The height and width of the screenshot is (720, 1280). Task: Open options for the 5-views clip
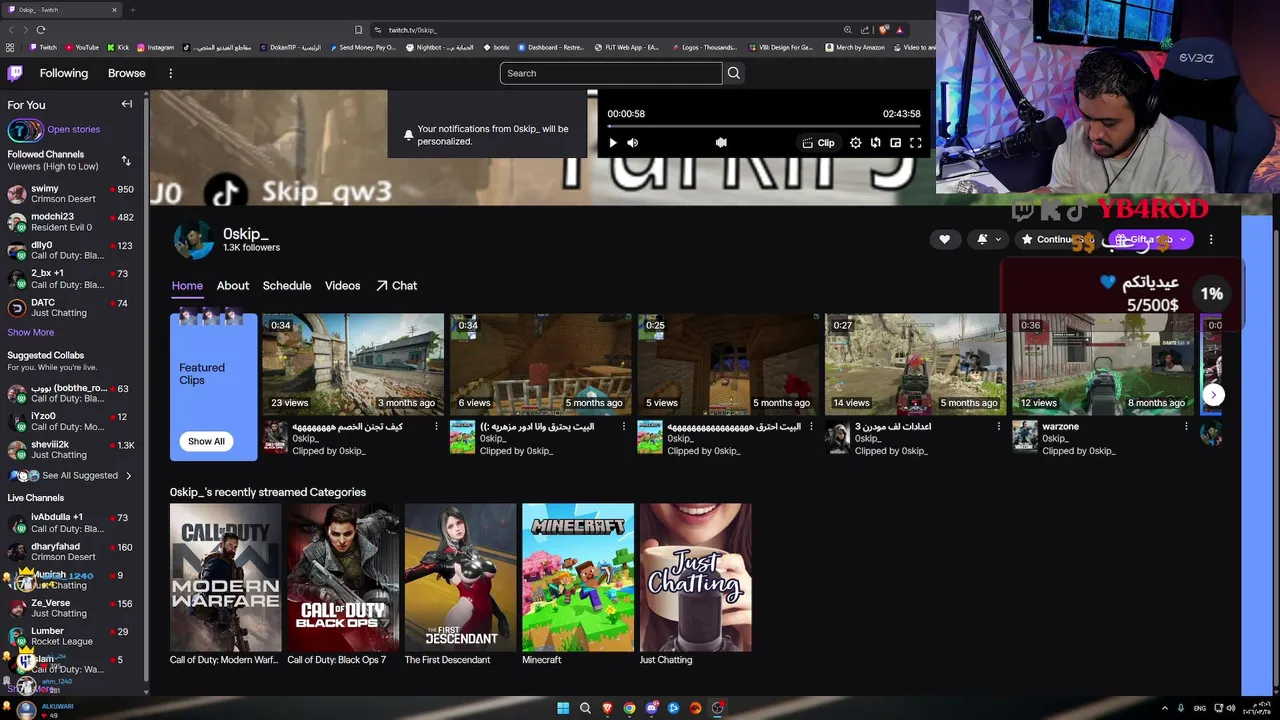pyautogui.click(x=811, y=427)
